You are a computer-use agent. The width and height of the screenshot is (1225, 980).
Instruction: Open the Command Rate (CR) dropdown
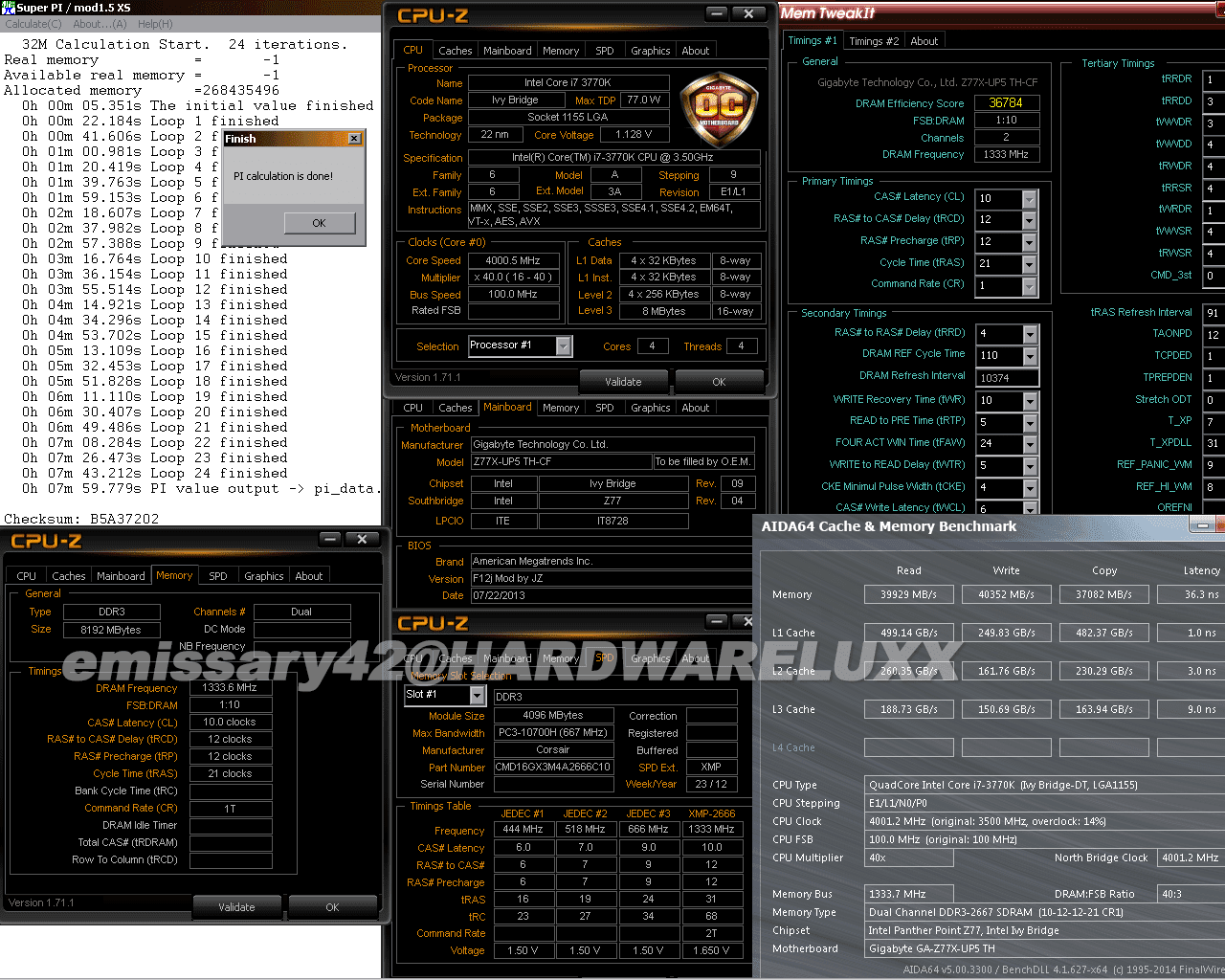tap(1030, 285)
